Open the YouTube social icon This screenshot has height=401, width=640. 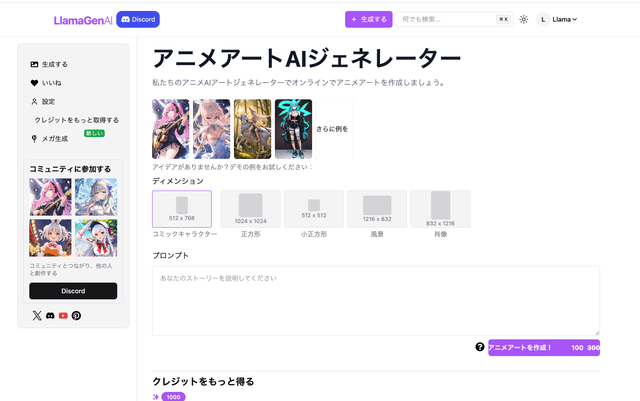63,315
